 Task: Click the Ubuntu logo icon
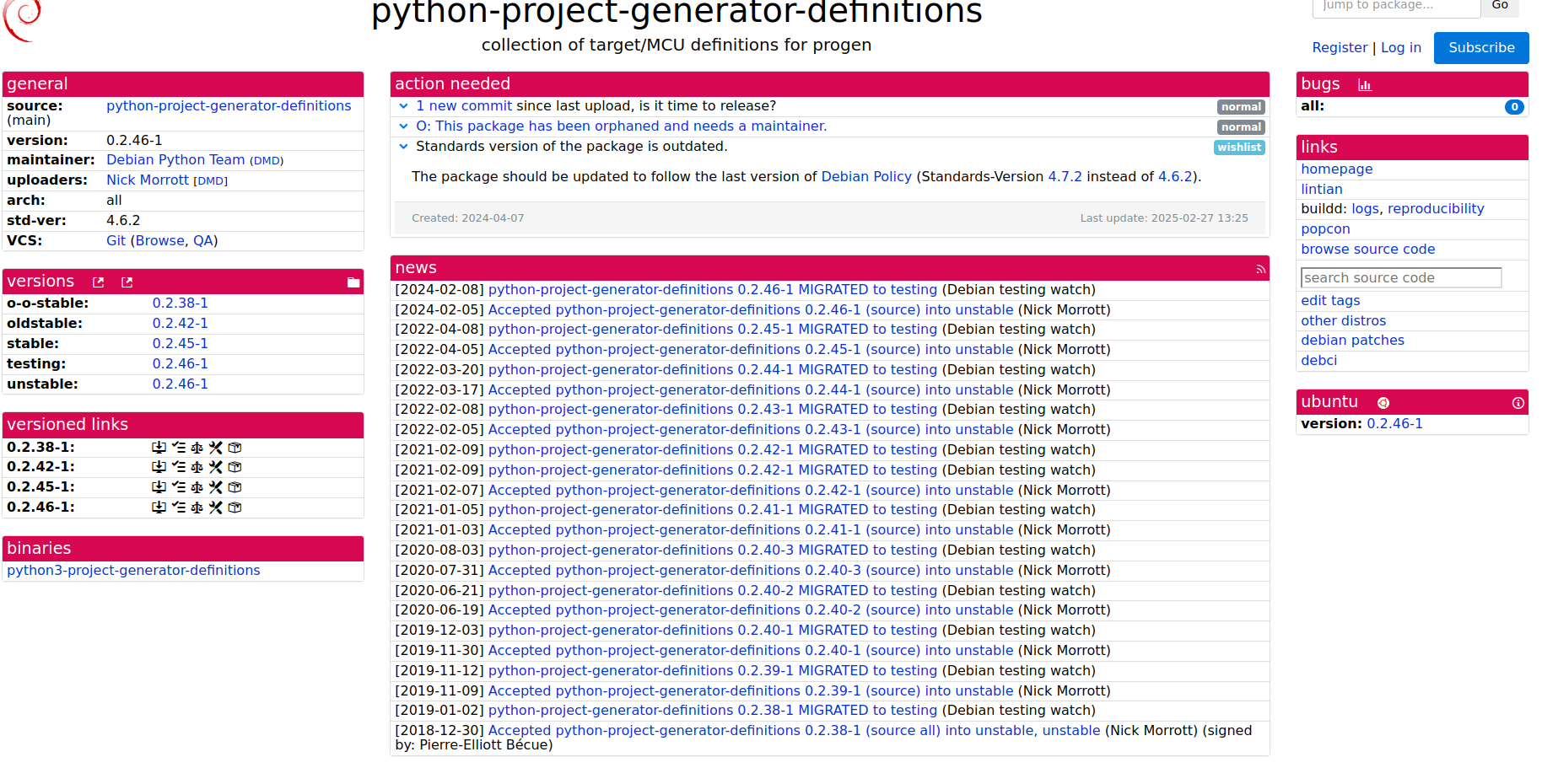[1383, 403]
